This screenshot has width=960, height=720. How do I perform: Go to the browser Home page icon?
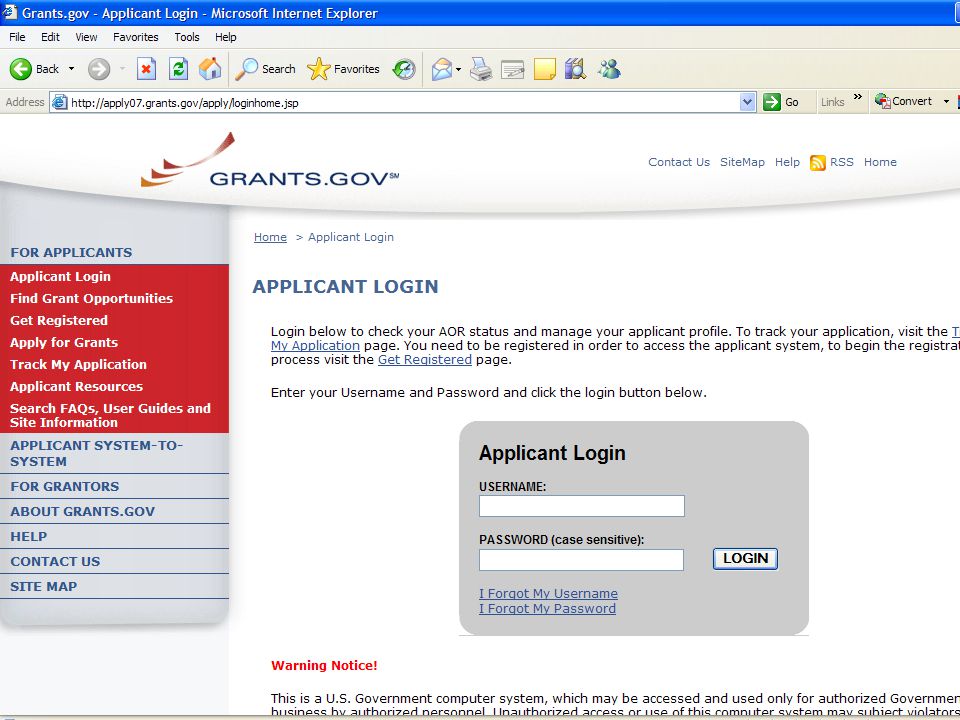point(210,69)
